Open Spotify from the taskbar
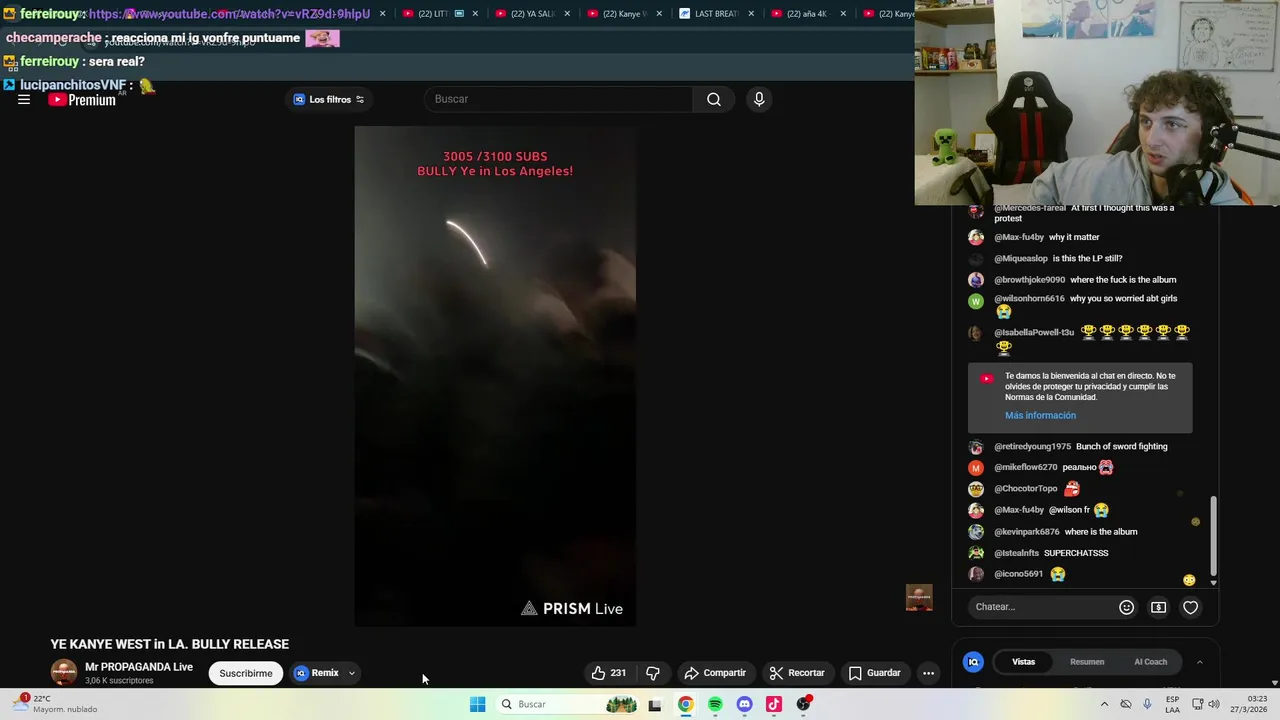The image size is (1280, 720). click(x=715, y=704)
